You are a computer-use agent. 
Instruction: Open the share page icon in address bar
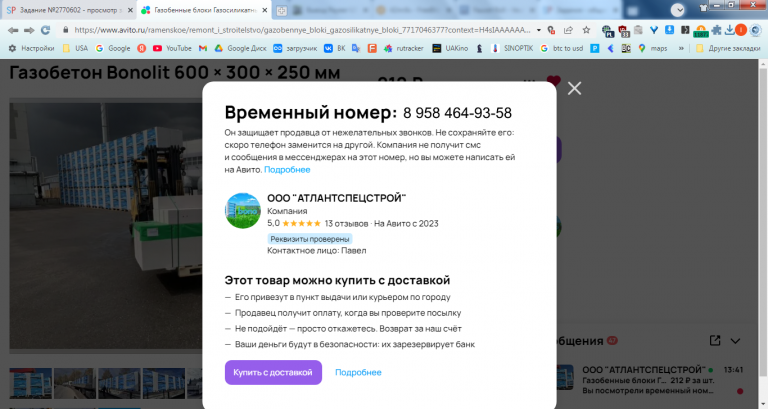568,30
